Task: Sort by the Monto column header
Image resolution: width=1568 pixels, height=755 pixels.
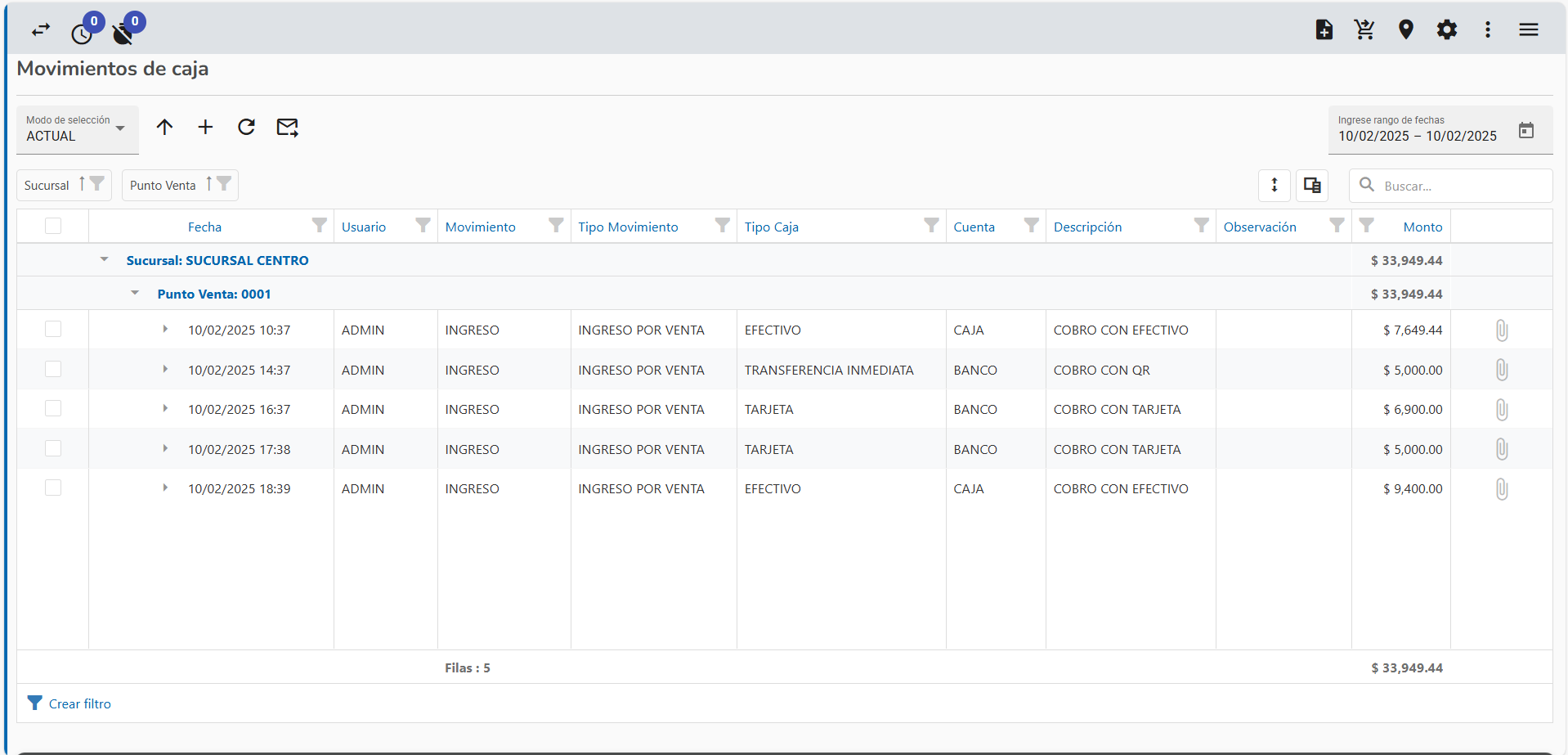Action: tap(1422, 227)
